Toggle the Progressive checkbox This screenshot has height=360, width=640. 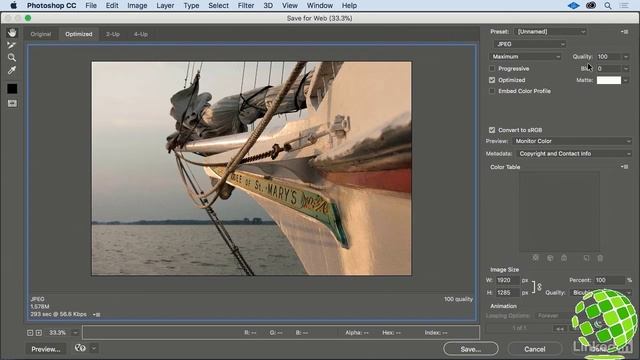[492, 69]
